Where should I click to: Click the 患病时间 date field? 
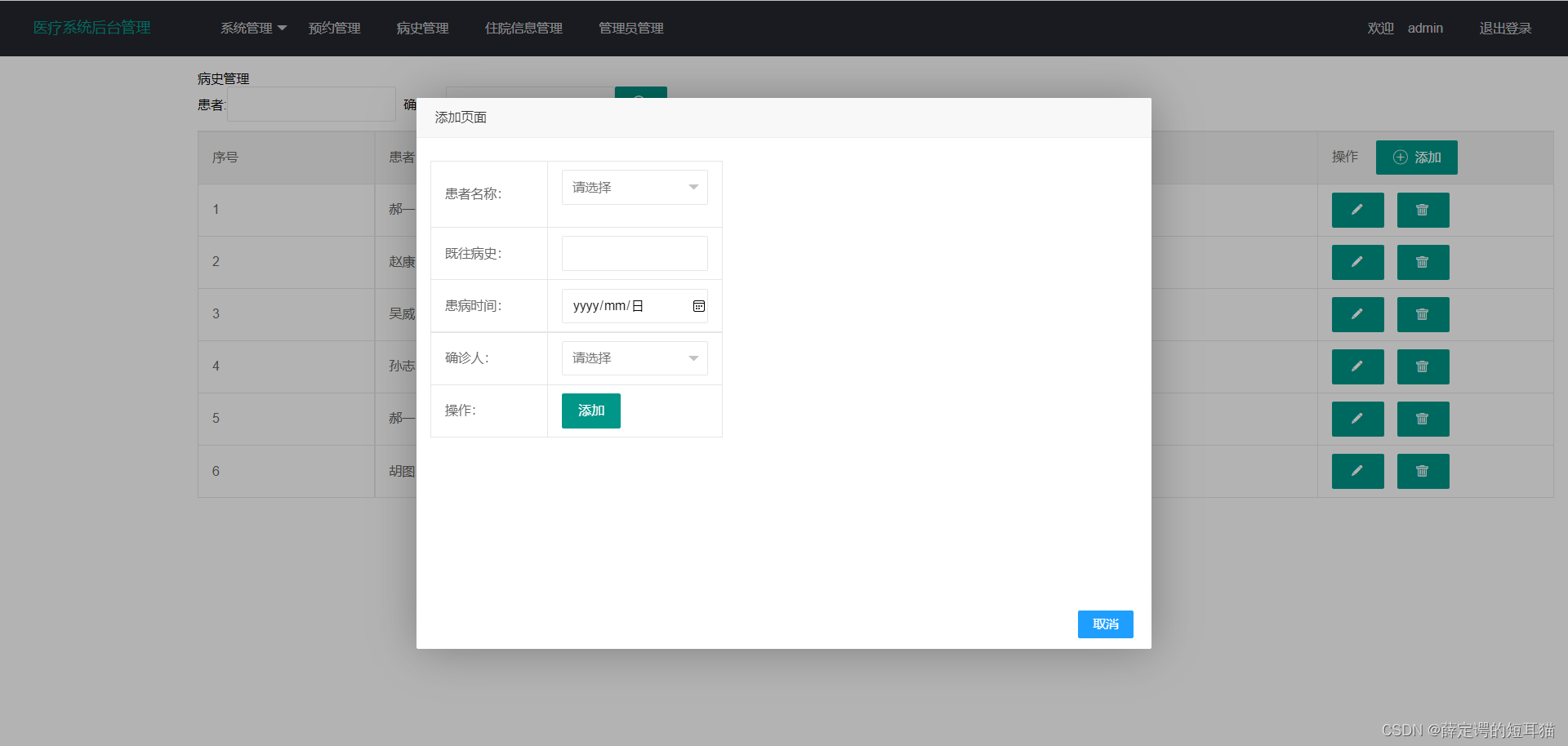click(x=635, y=306)
